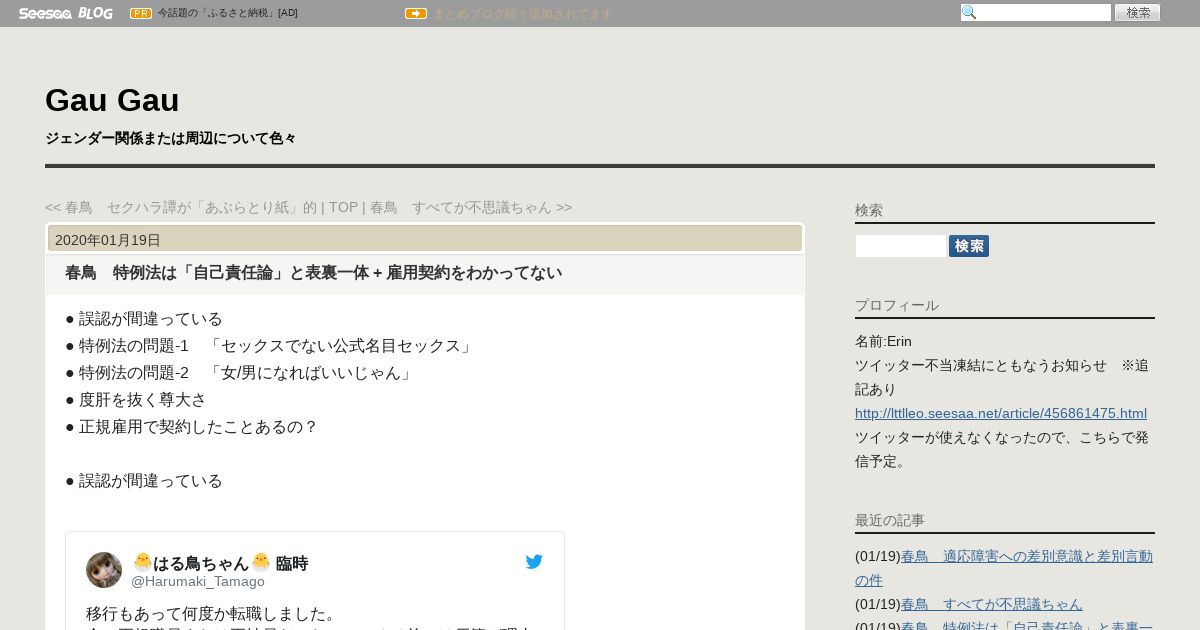Click the Seesaa BLOG logo
1200x630 pixels.
click(x=66, y=13)
